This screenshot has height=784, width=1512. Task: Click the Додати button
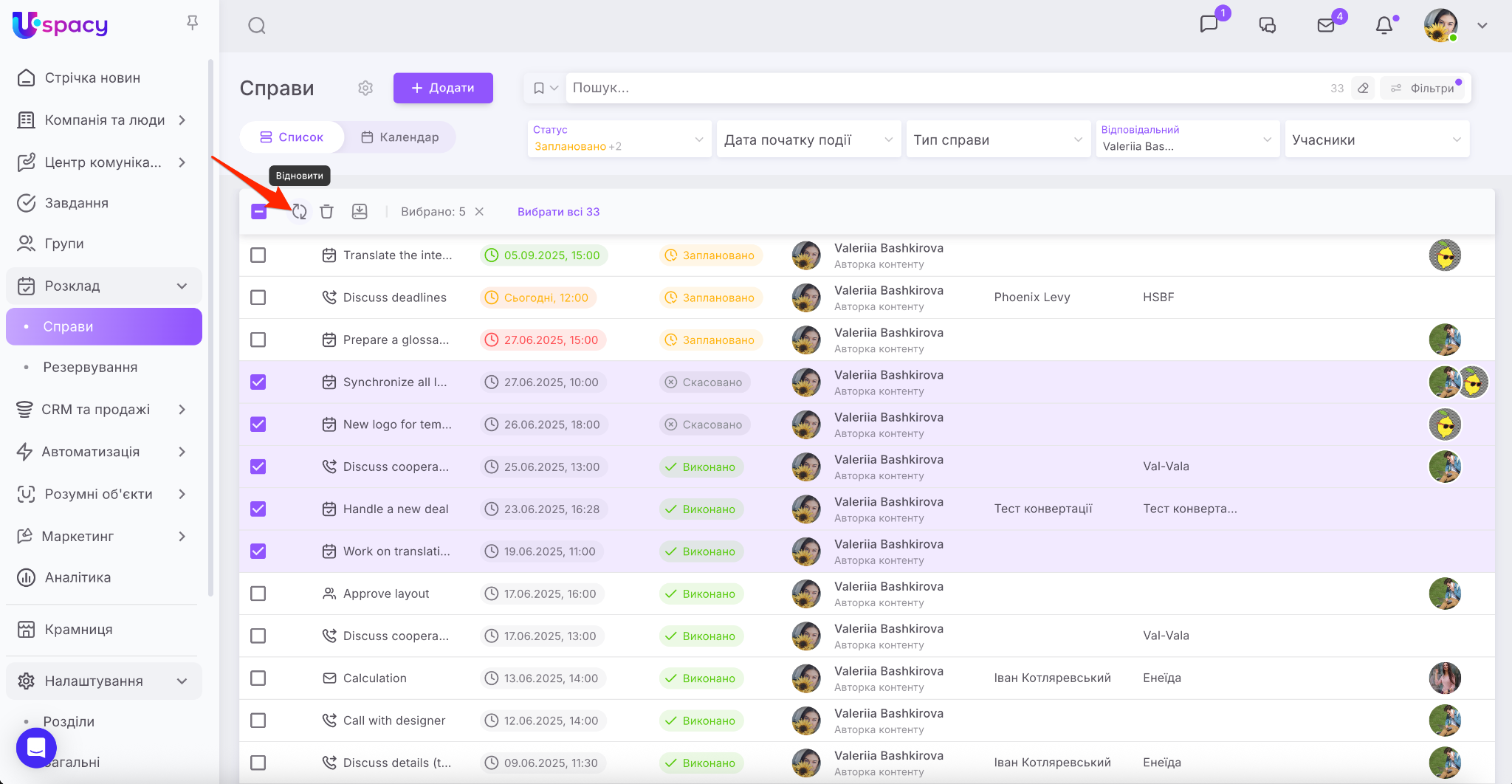(443, 88)
